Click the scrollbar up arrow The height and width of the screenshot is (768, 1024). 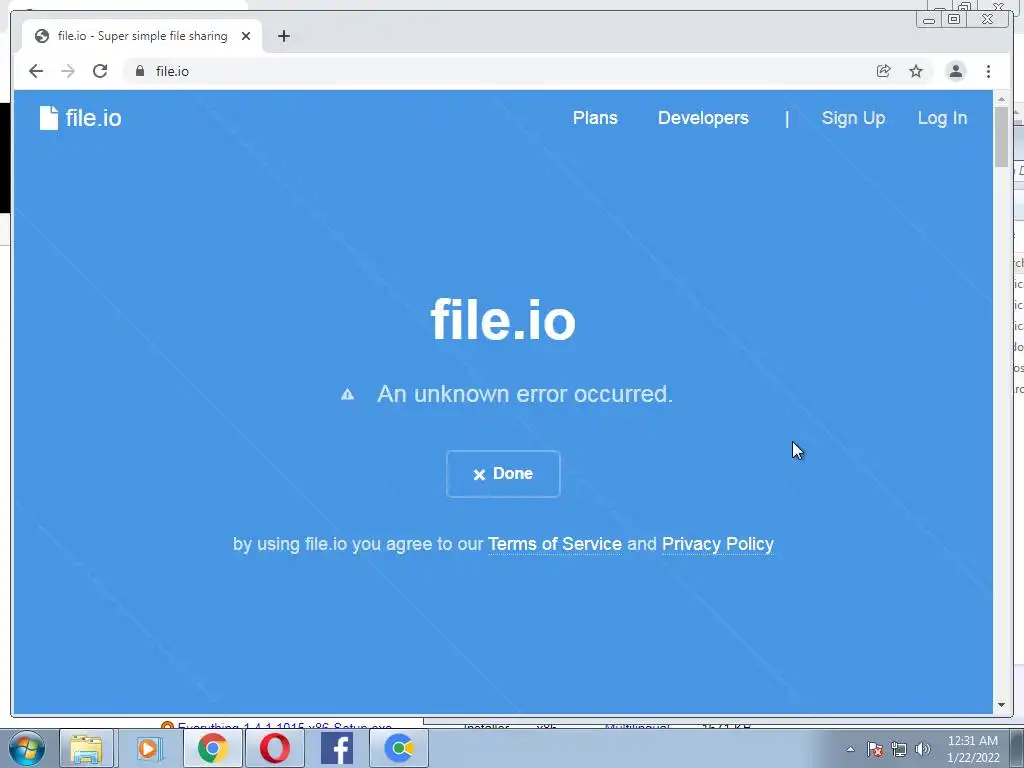(x=1001, y=99)
